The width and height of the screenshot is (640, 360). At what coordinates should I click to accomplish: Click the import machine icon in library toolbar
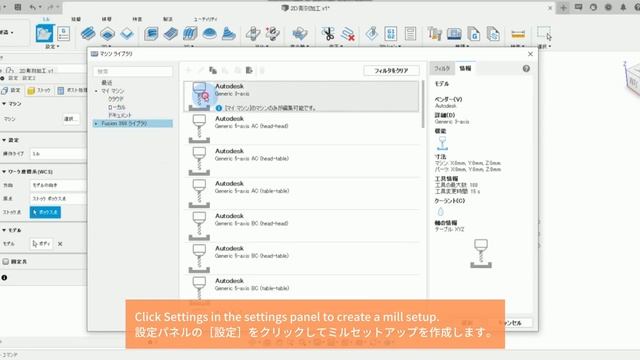249,70
